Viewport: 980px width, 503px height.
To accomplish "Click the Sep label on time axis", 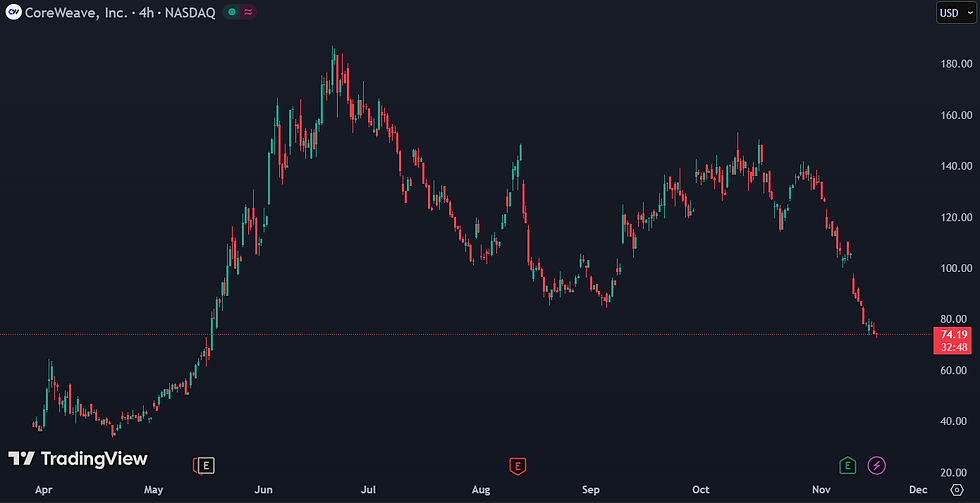I will [x=591, y=490].
